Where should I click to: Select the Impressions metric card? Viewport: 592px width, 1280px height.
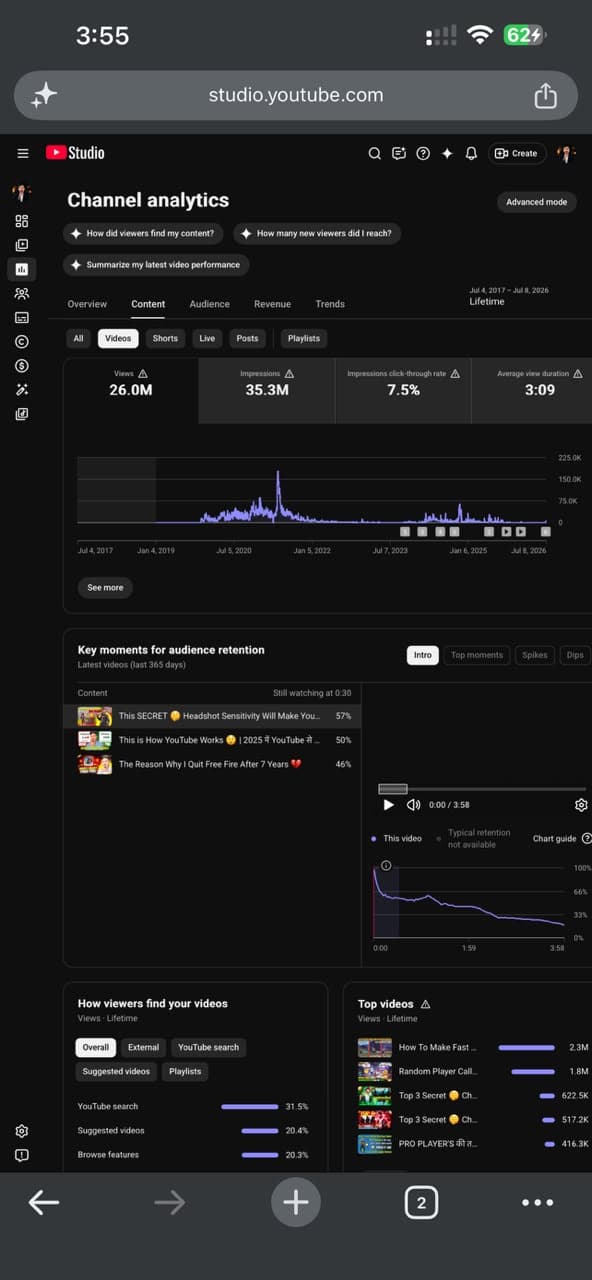click(267, 391)
